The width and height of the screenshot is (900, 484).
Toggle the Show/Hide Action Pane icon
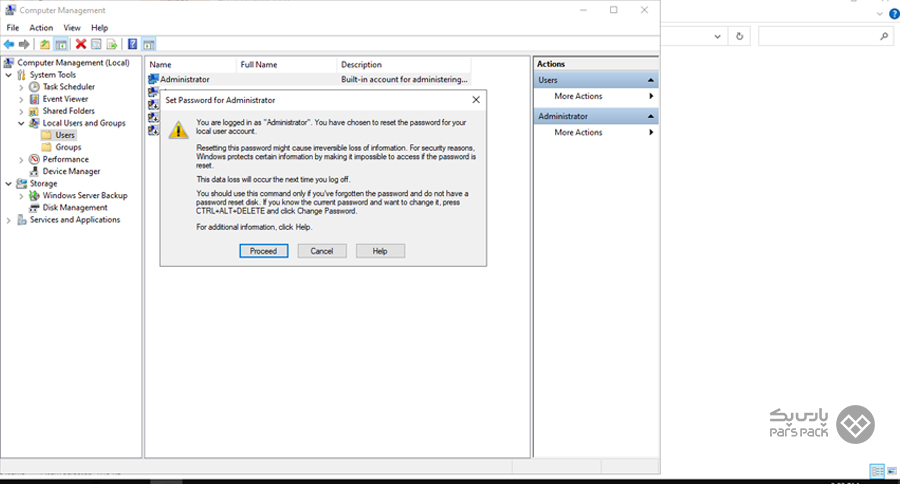[149, 44]
